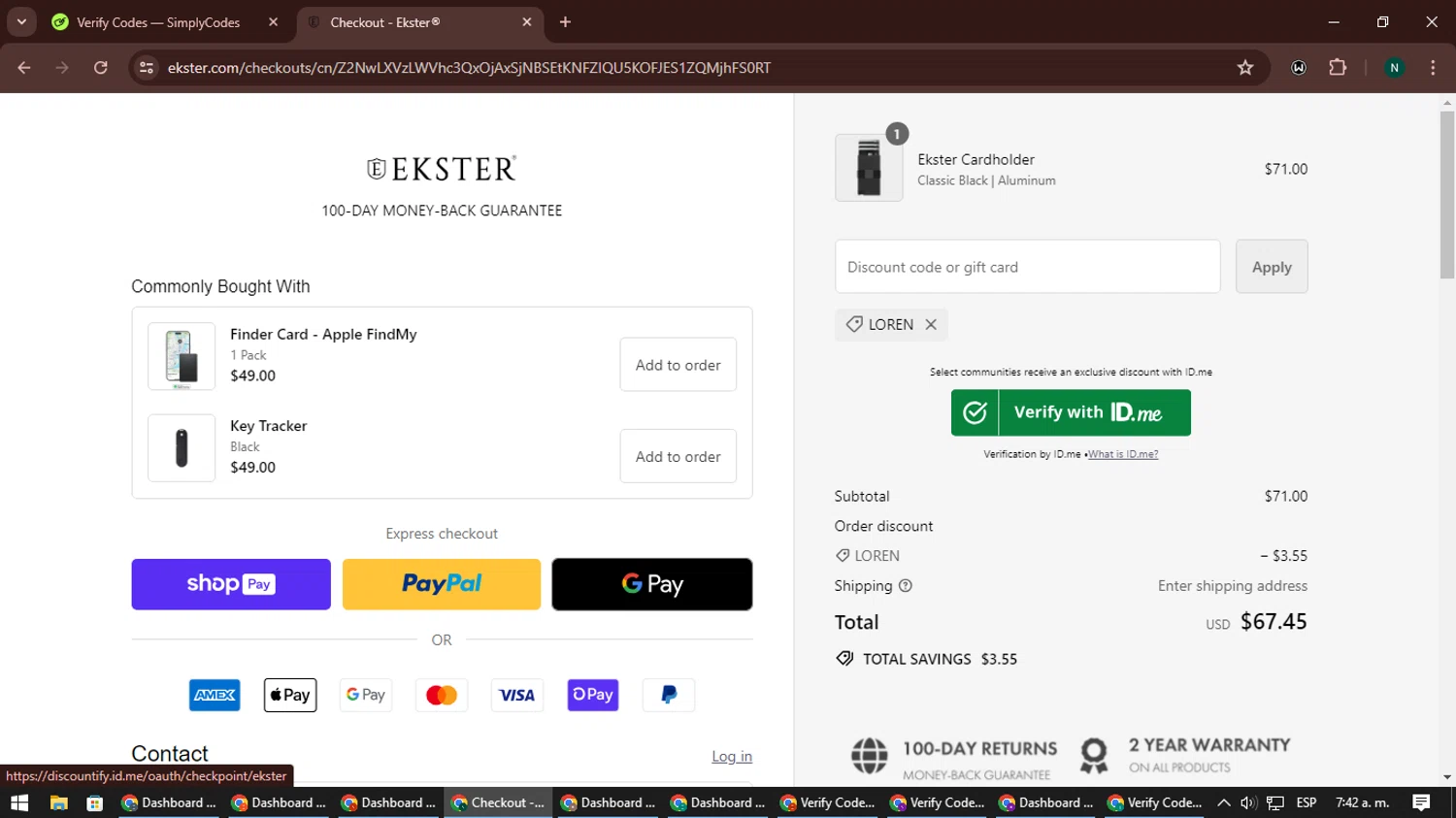Click the TOTAL SAVINGS tag icon
Image resolution: width=1456 pixels, height=818 pixels.
(844, 659)
